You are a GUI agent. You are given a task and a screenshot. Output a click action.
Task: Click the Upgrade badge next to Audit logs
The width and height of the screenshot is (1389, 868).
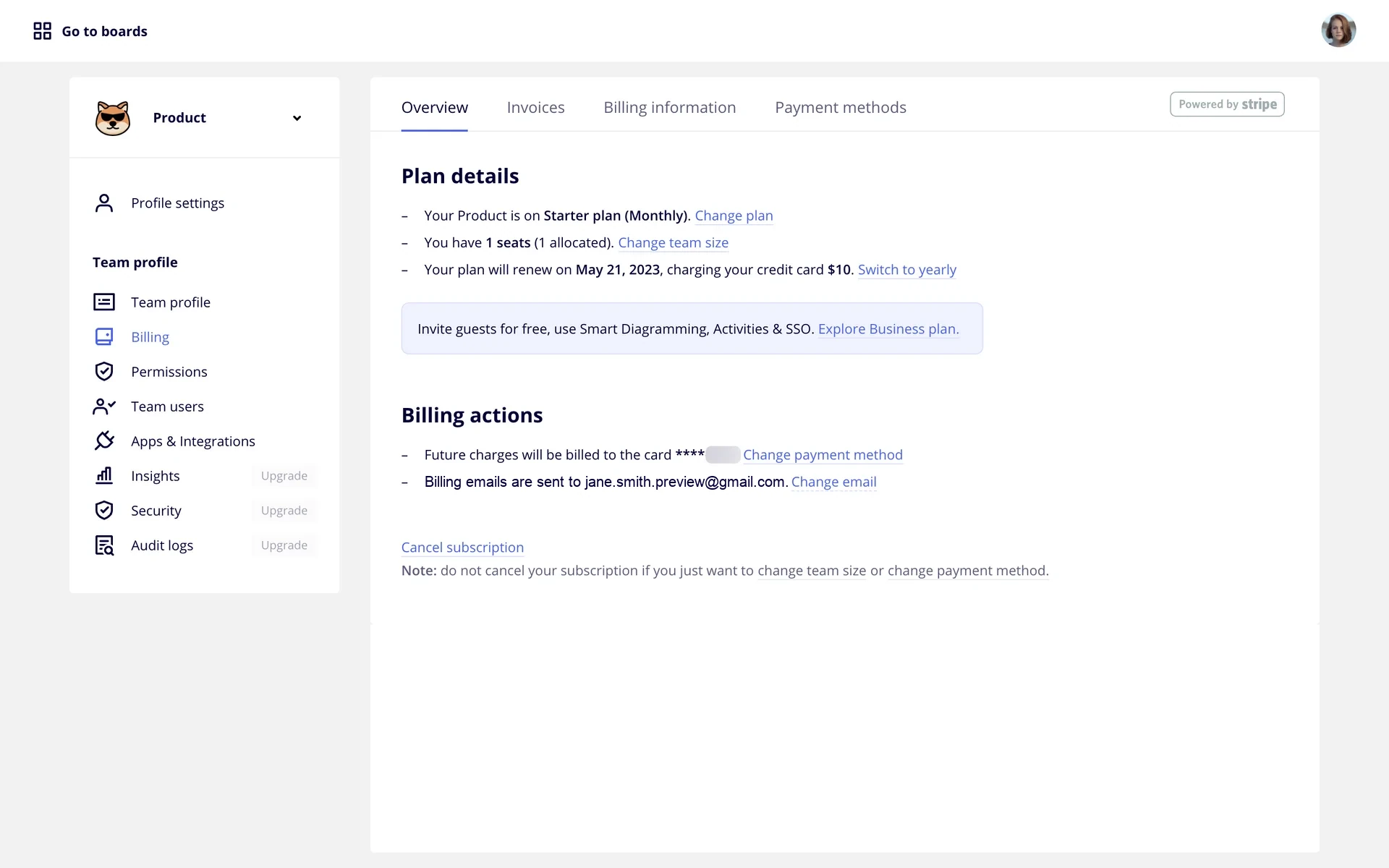coord(284,545)
